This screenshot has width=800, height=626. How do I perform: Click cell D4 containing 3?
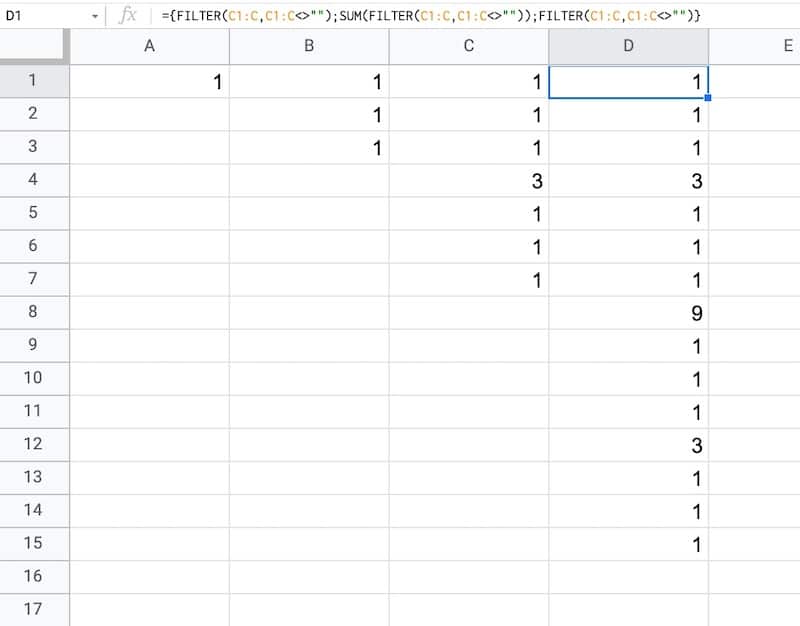(629, 181)
